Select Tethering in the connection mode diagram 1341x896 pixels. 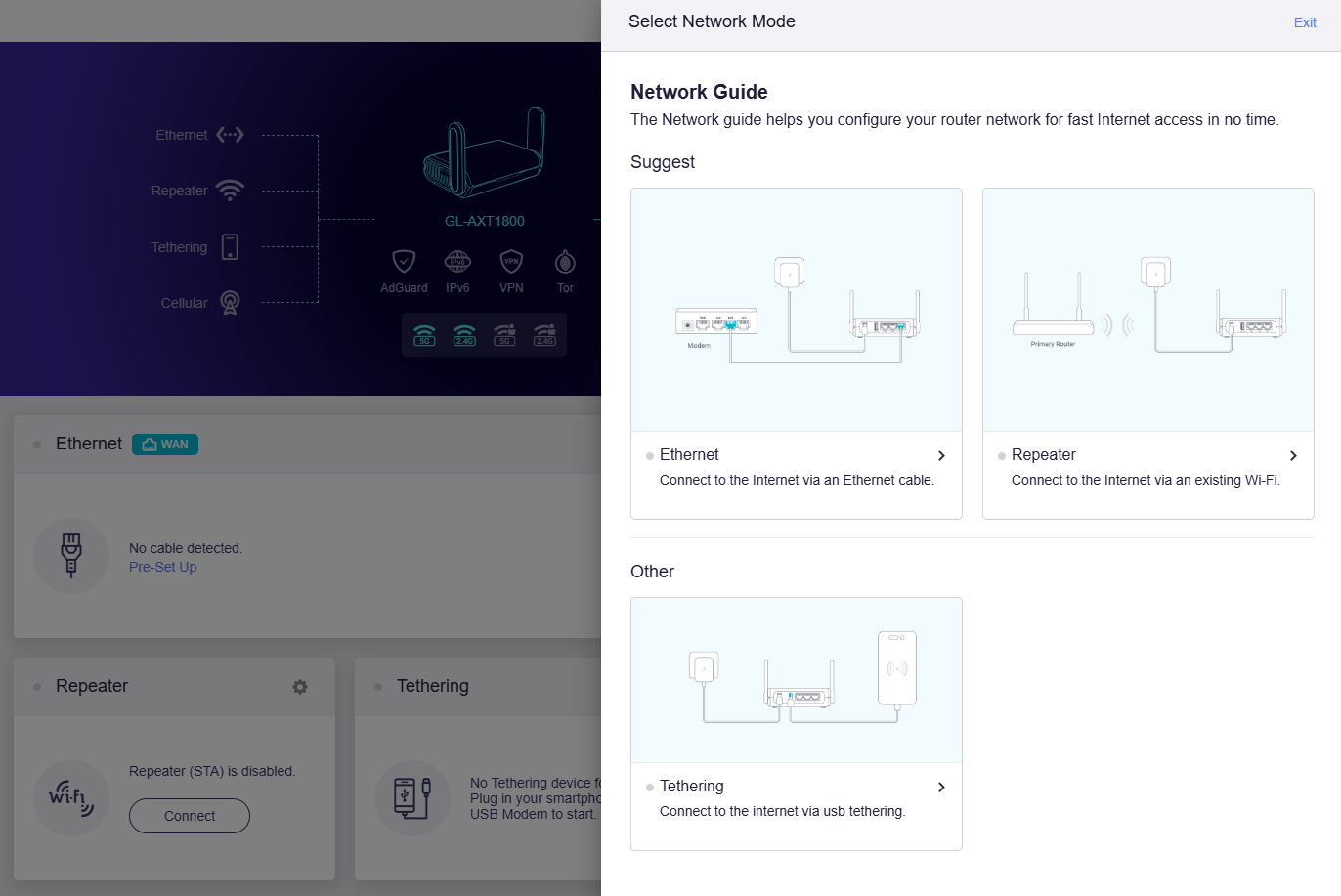point(229,246)
